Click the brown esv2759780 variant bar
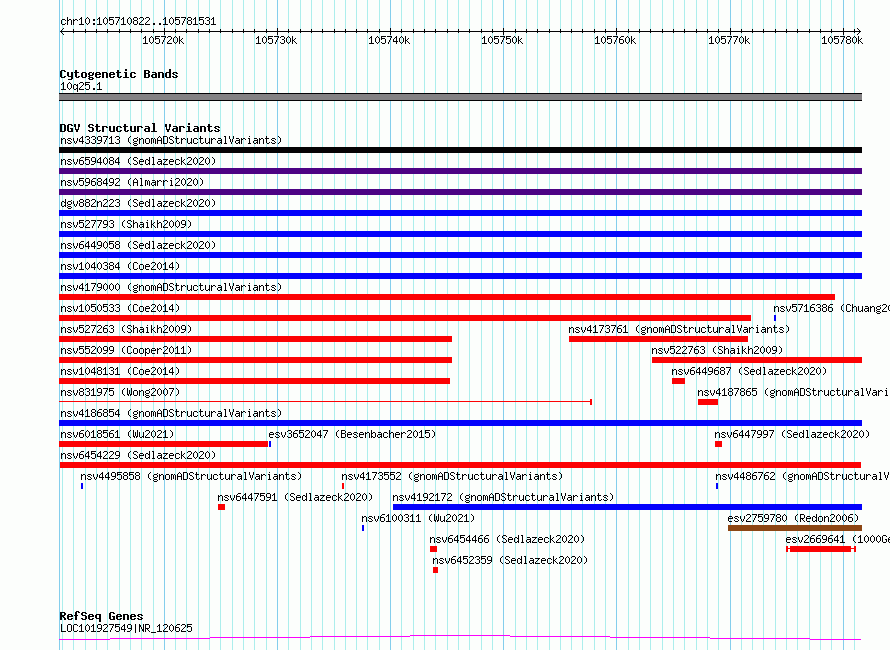The width and height of the screenshot is (890, 650). 795,528
